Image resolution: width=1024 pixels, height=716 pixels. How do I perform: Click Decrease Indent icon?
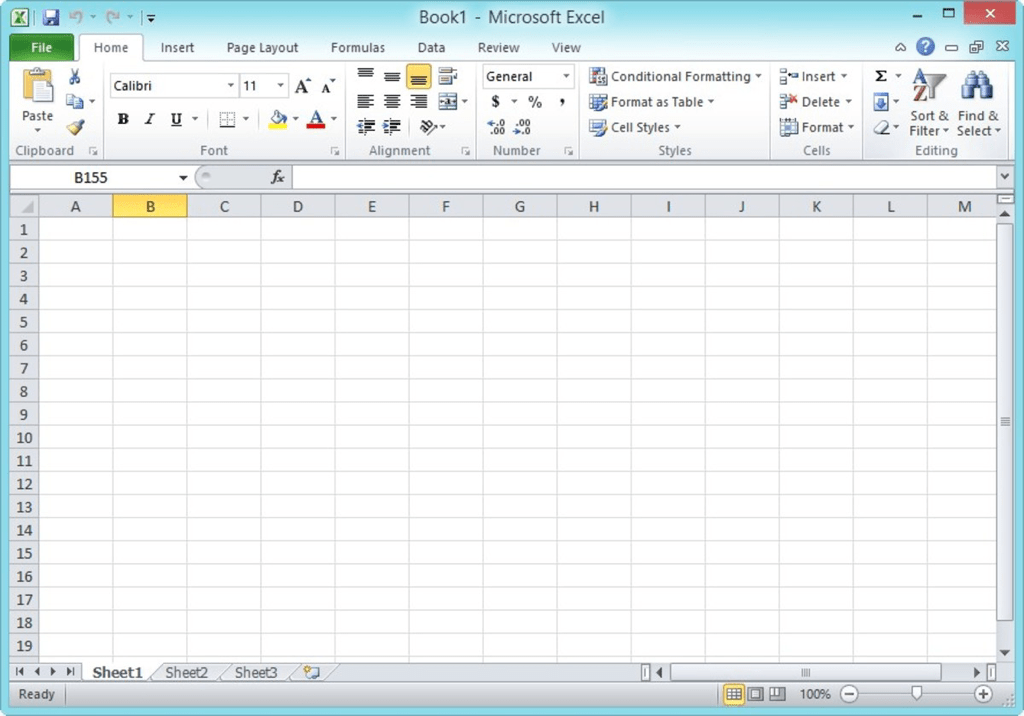pos(366,127)
